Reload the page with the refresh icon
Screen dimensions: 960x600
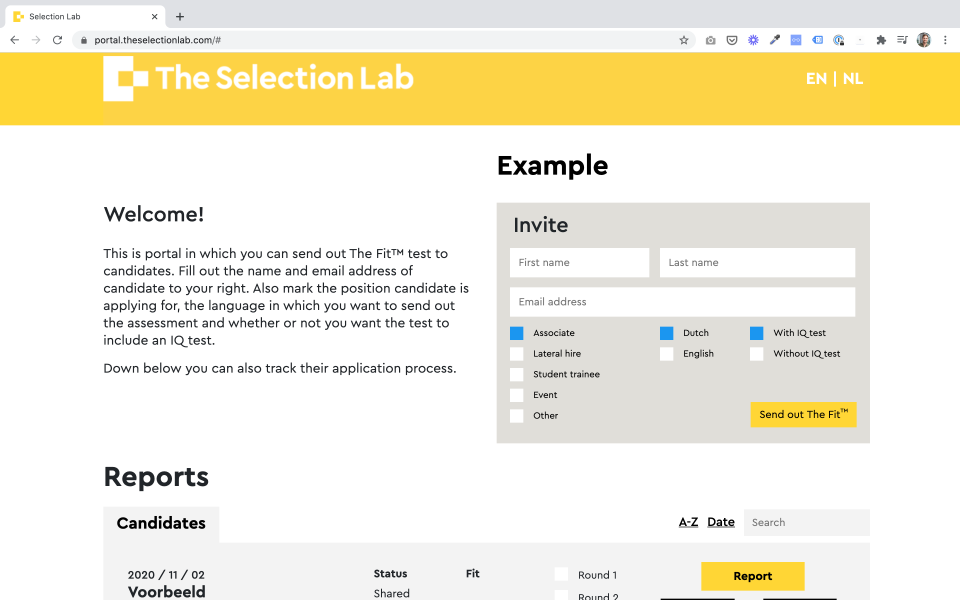57,40
